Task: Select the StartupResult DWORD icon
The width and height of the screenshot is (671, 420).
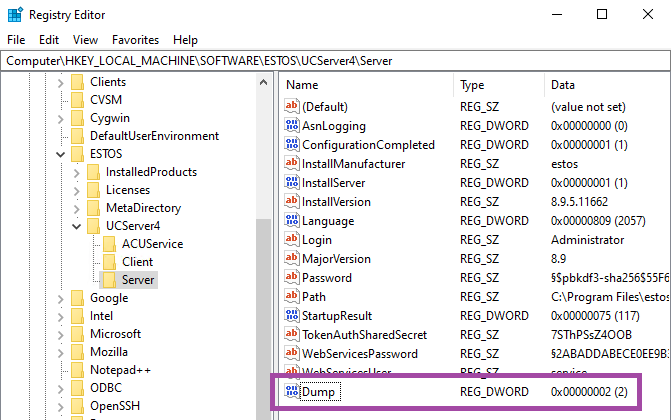Action: tap(292, 316)
